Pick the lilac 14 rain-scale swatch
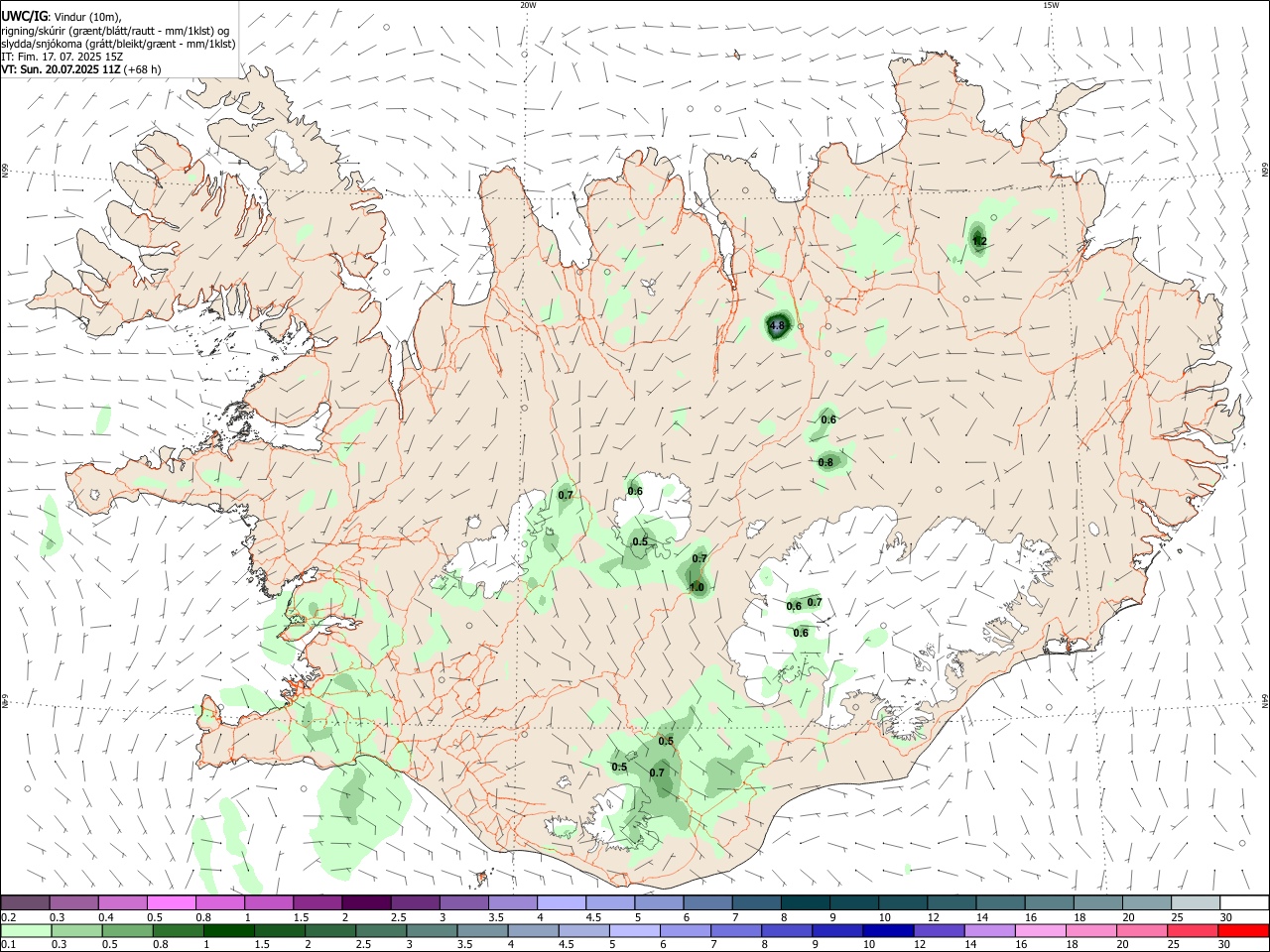 click(x=988, y=930)
